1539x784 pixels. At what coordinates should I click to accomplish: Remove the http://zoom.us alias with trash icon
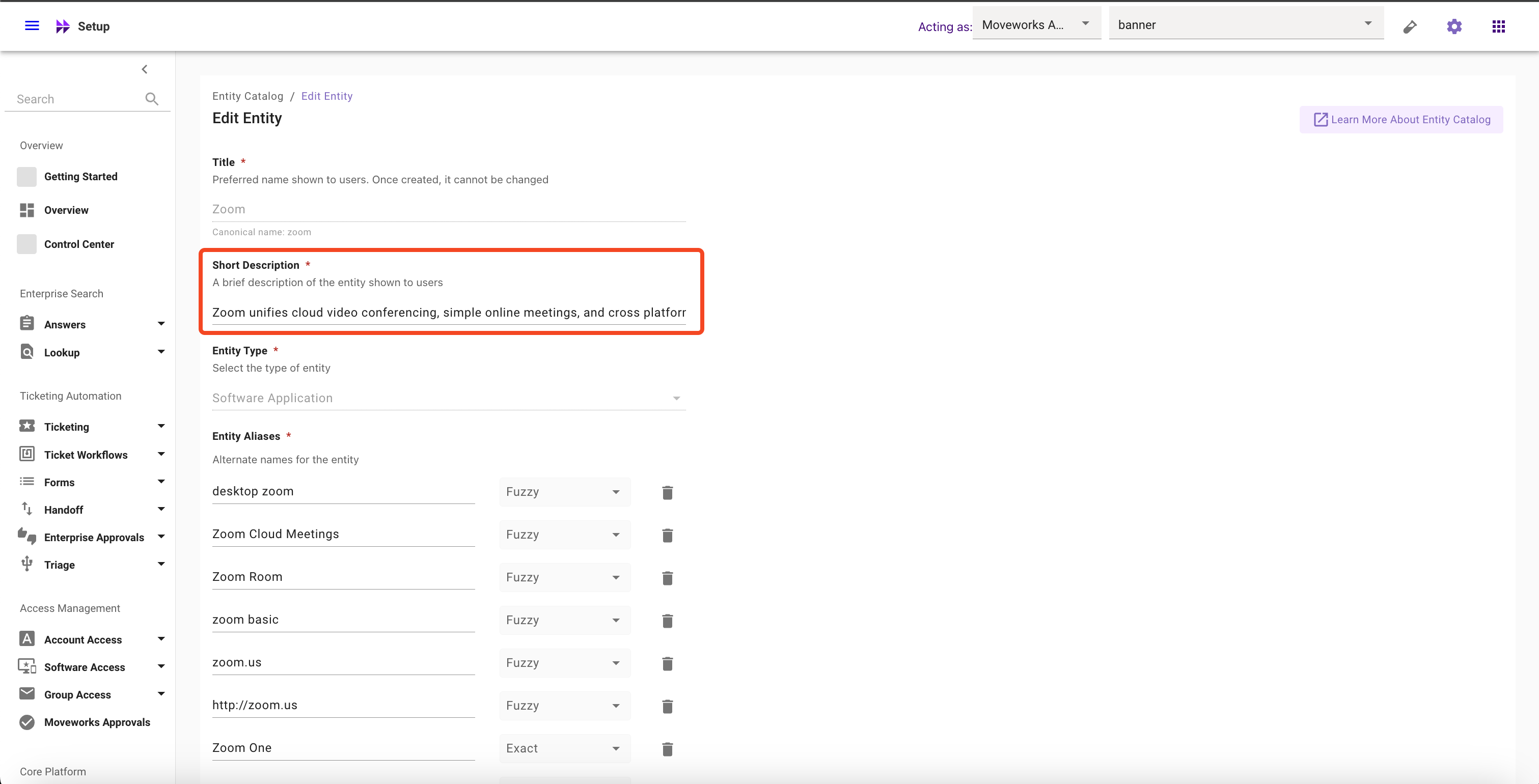click(667, 706)
